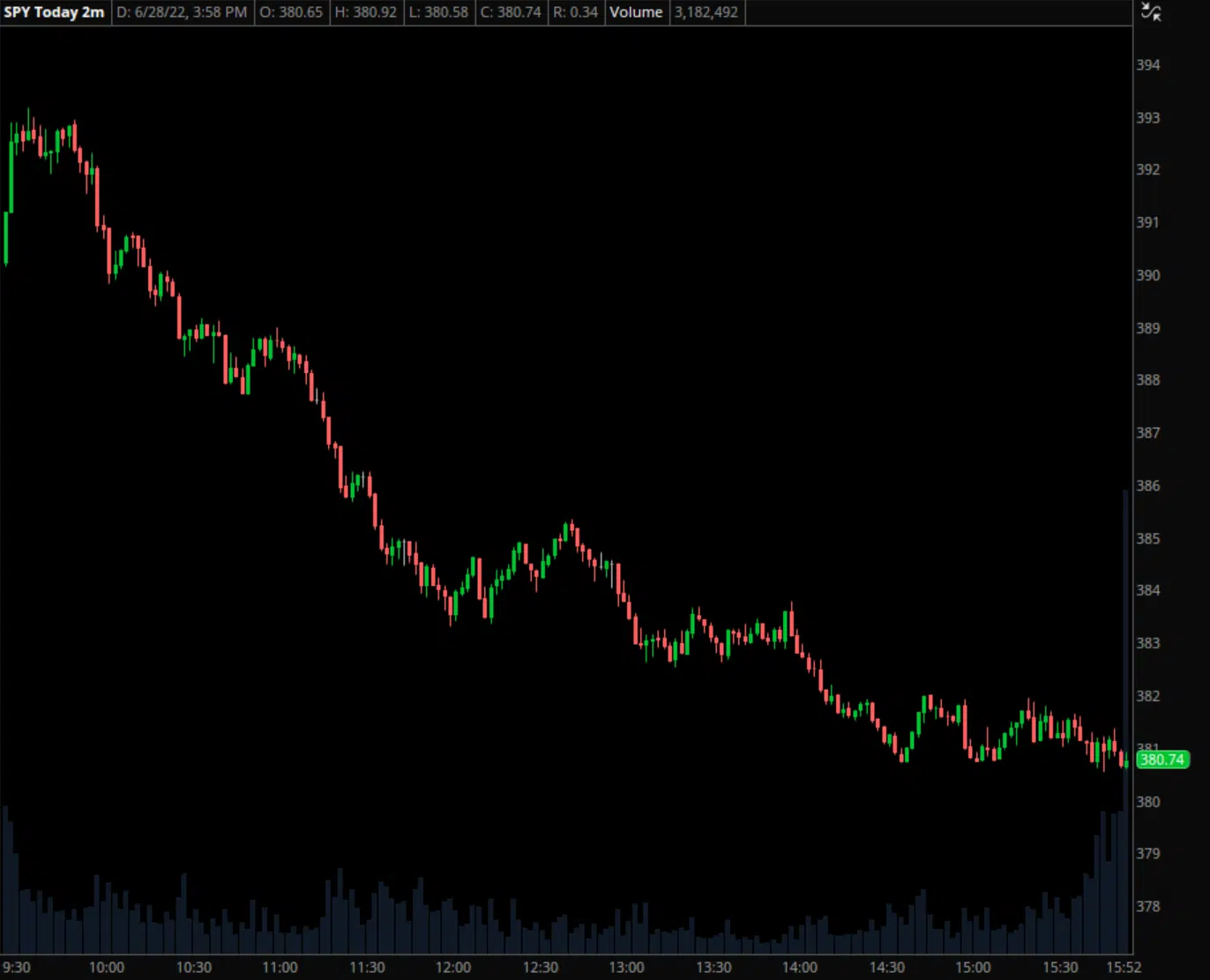Select the date field D: 6/28/22, 3:58 PM

pos(183,12)
